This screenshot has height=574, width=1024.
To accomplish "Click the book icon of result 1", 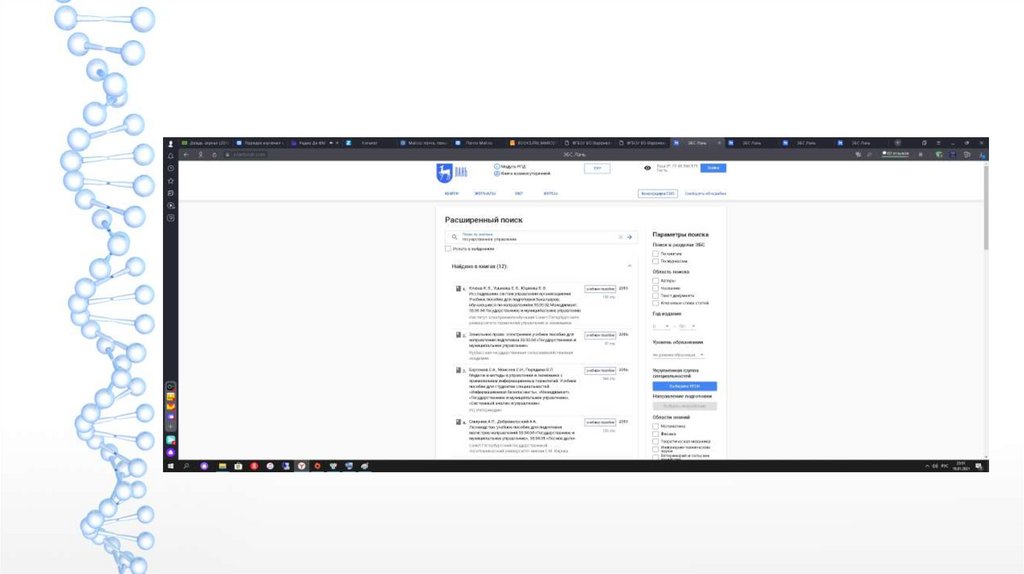I will (458, 288).
